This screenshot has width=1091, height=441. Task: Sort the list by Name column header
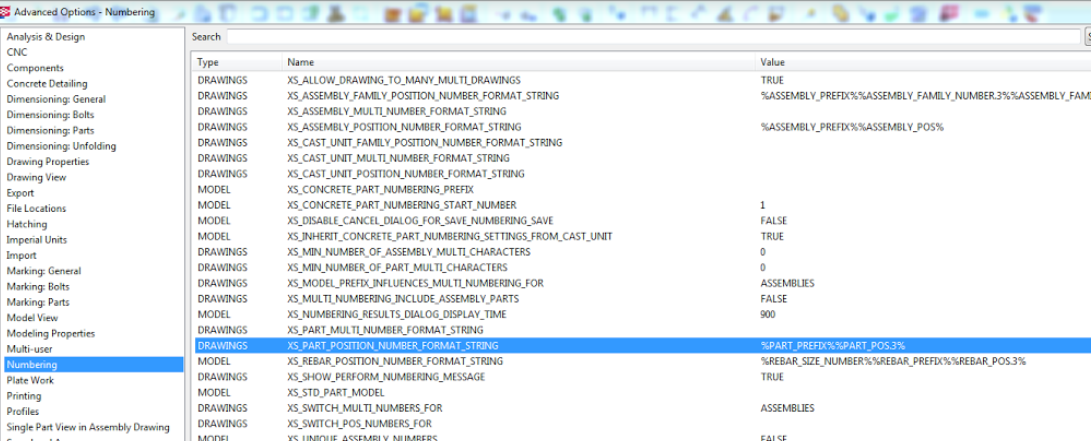point(300,62)
